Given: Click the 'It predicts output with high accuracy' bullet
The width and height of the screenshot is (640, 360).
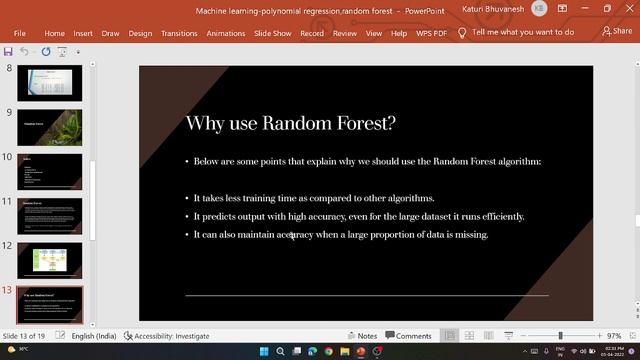Looking at the screenshot, I should (x=359, y=217).
